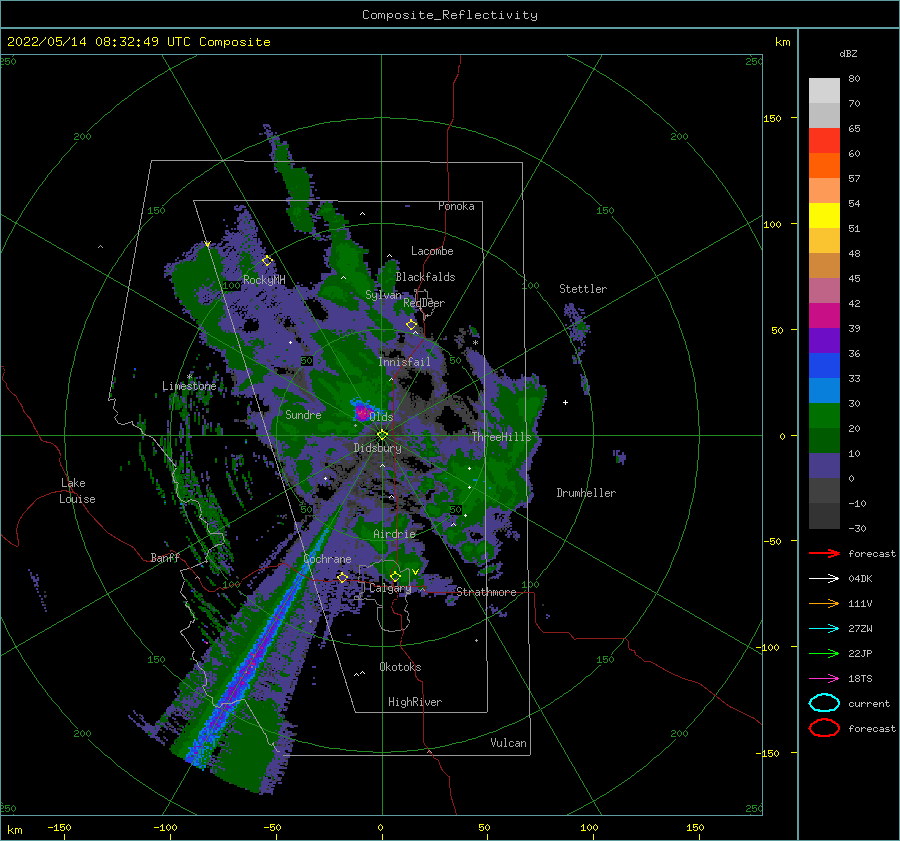Pick the magenta 18TS arrow icon
Viewport: 900px width, 841px height.
[x=824, y=679]
